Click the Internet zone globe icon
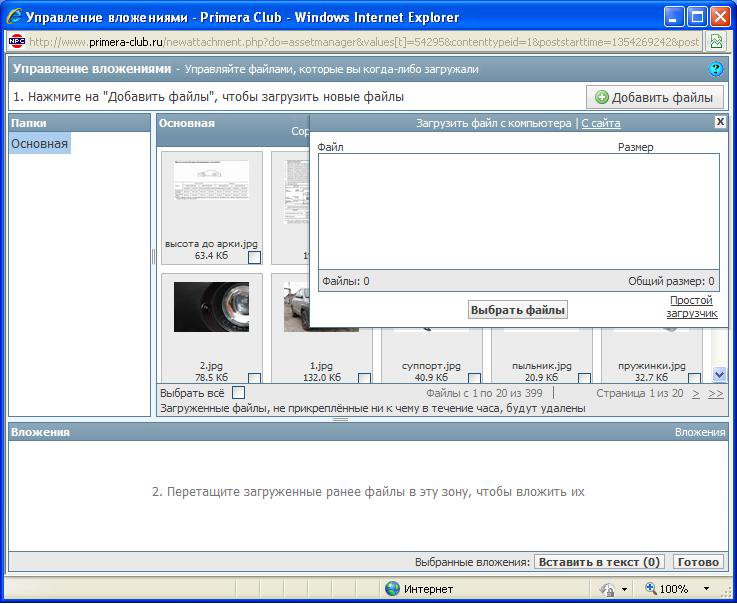Screen dimensions: 737x604 click(x=392, y=588)
